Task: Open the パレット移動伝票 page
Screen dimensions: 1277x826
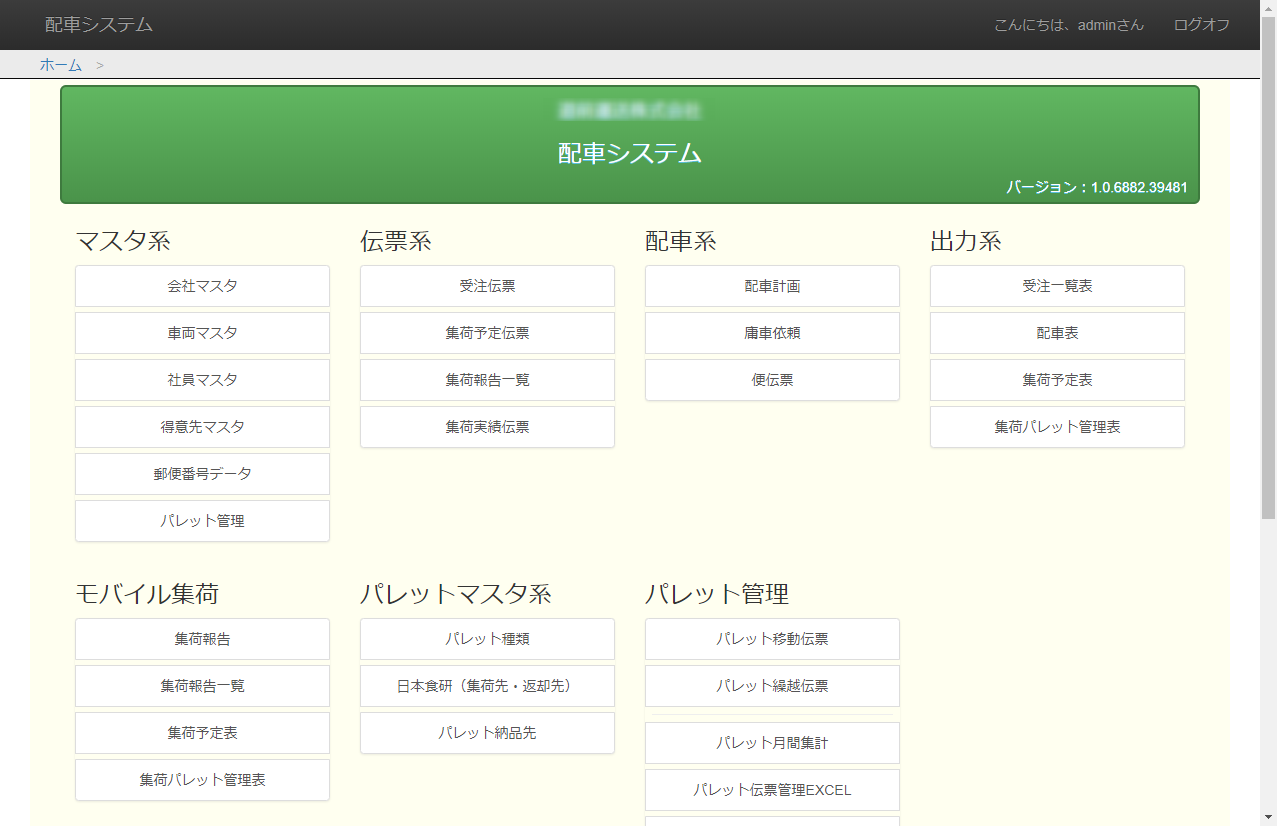Action: click(x=772, y=639)
